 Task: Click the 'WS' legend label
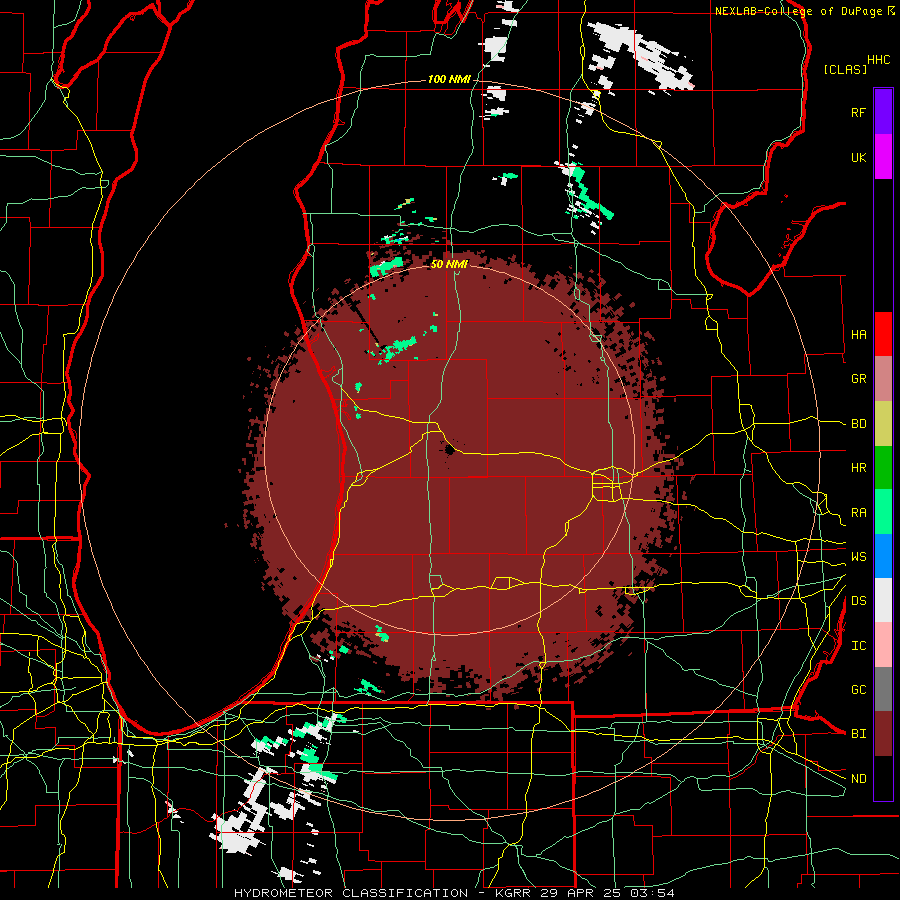[x=859, y=557]
